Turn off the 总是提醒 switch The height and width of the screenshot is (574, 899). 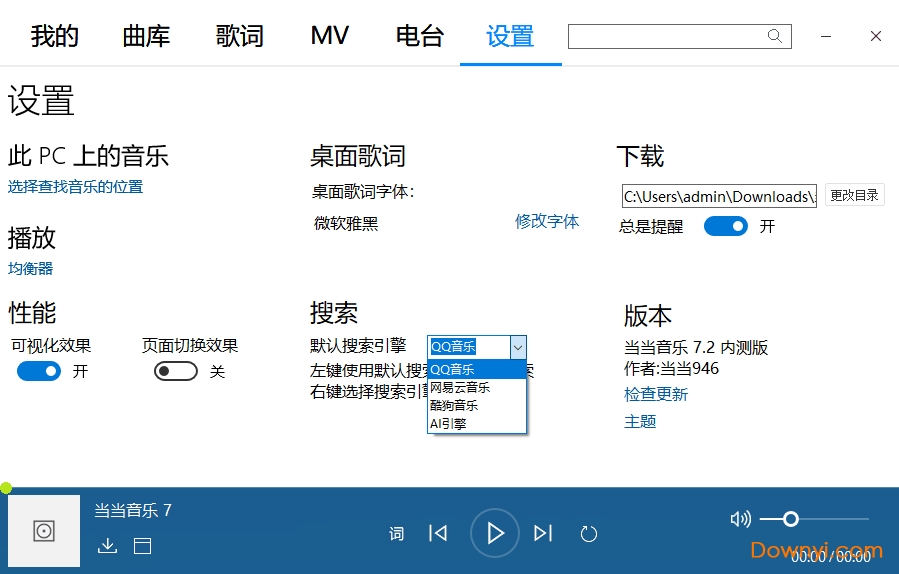click(x=726, y=226)
